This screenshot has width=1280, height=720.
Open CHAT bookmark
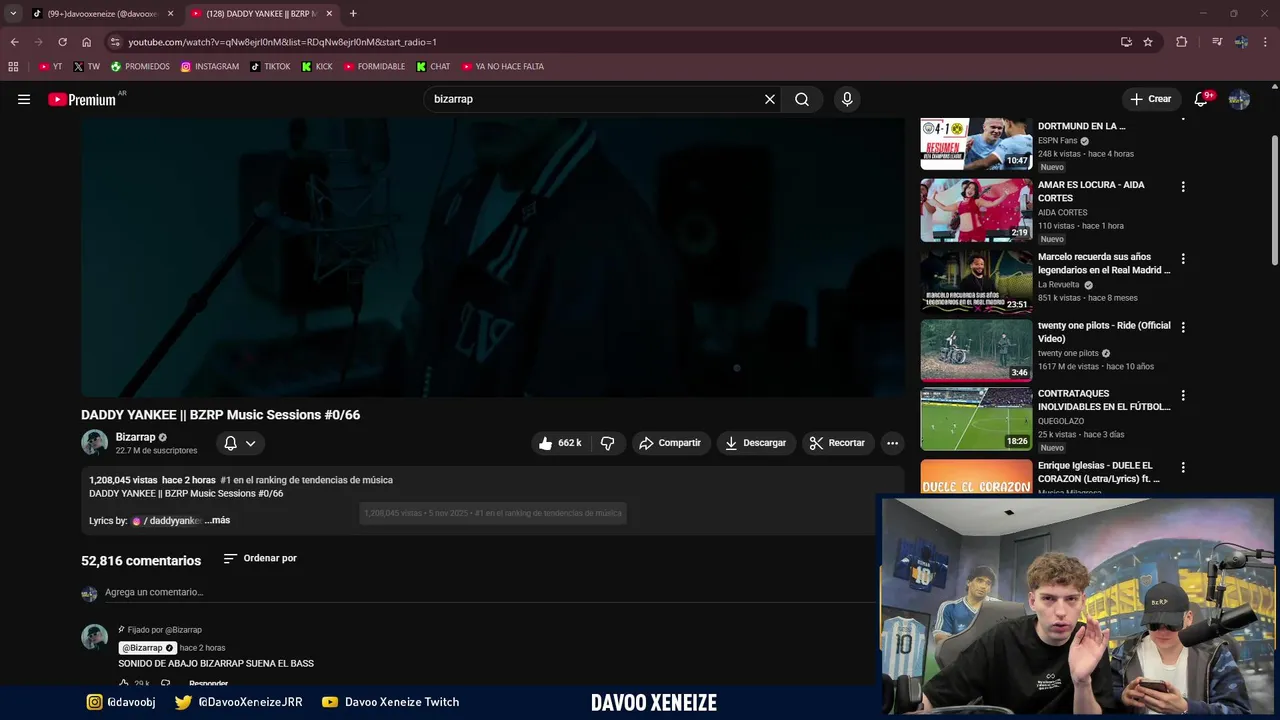pyautogui.click(x=433, y=67)
